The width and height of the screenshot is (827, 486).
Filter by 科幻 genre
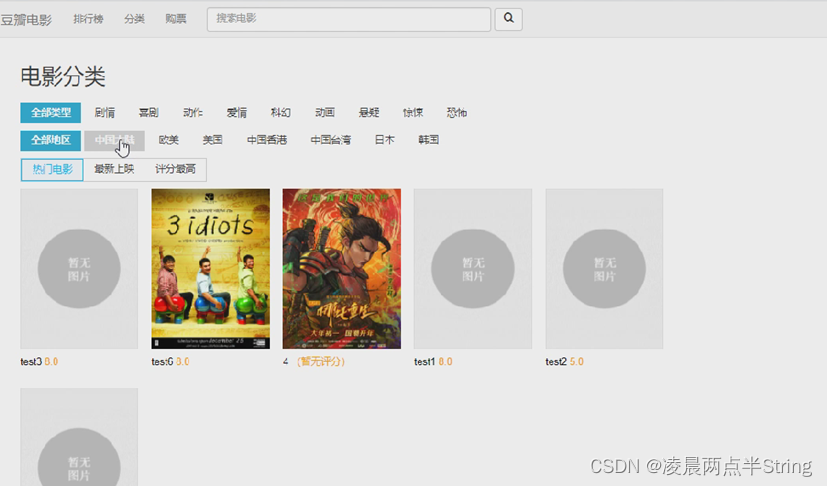(x=281, y=112)
